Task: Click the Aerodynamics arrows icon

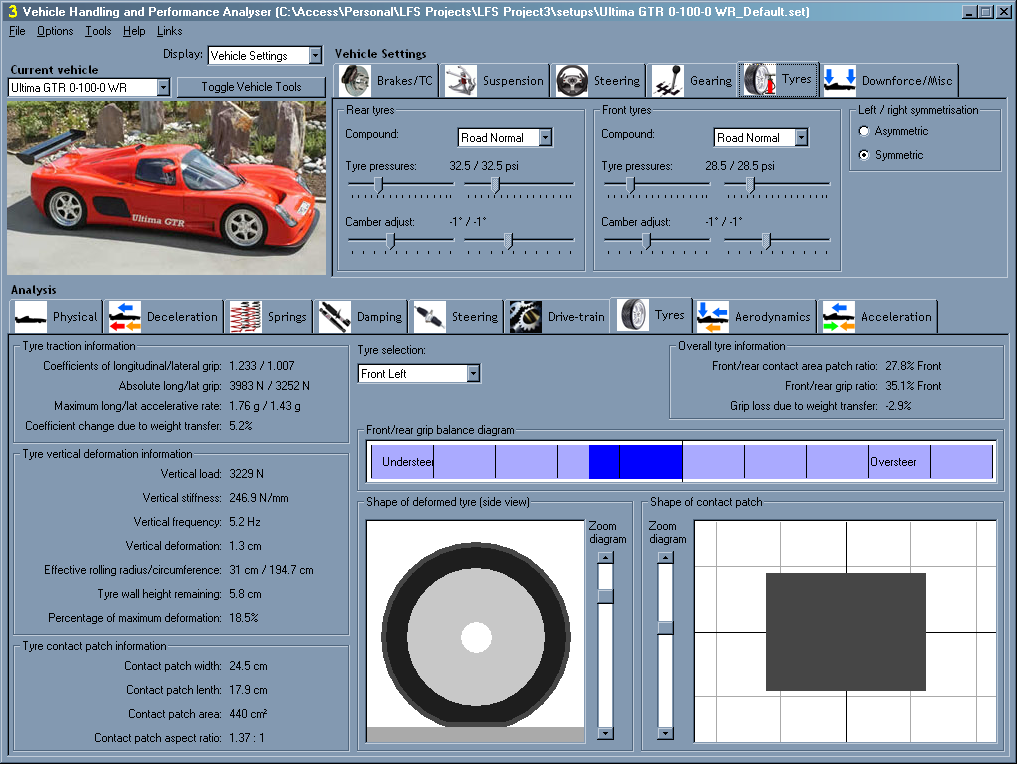Action: (x=713, y=317)
